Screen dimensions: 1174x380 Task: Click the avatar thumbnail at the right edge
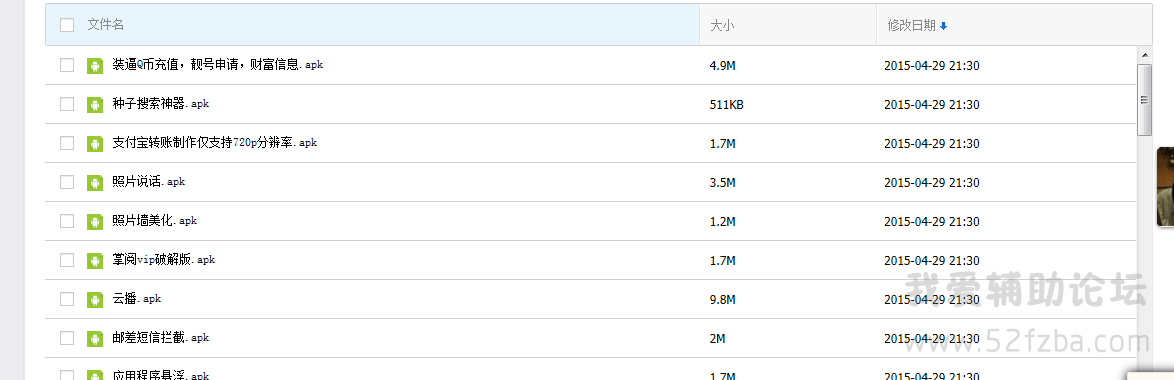(1165, 186)
